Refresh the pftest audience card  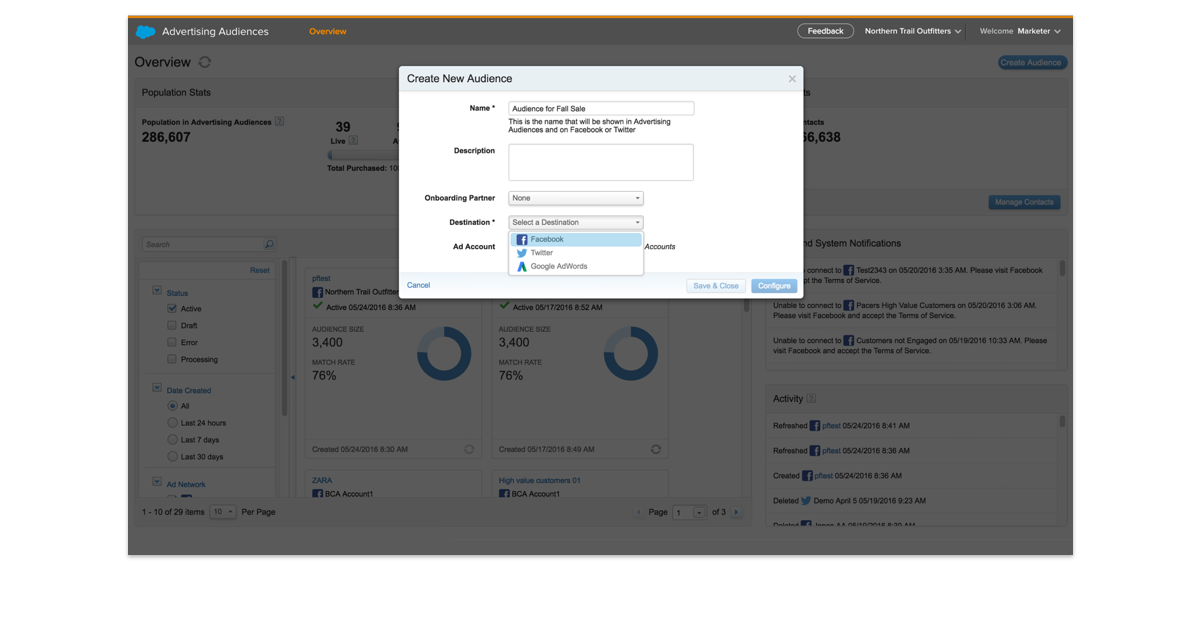(x=469, y=450)
